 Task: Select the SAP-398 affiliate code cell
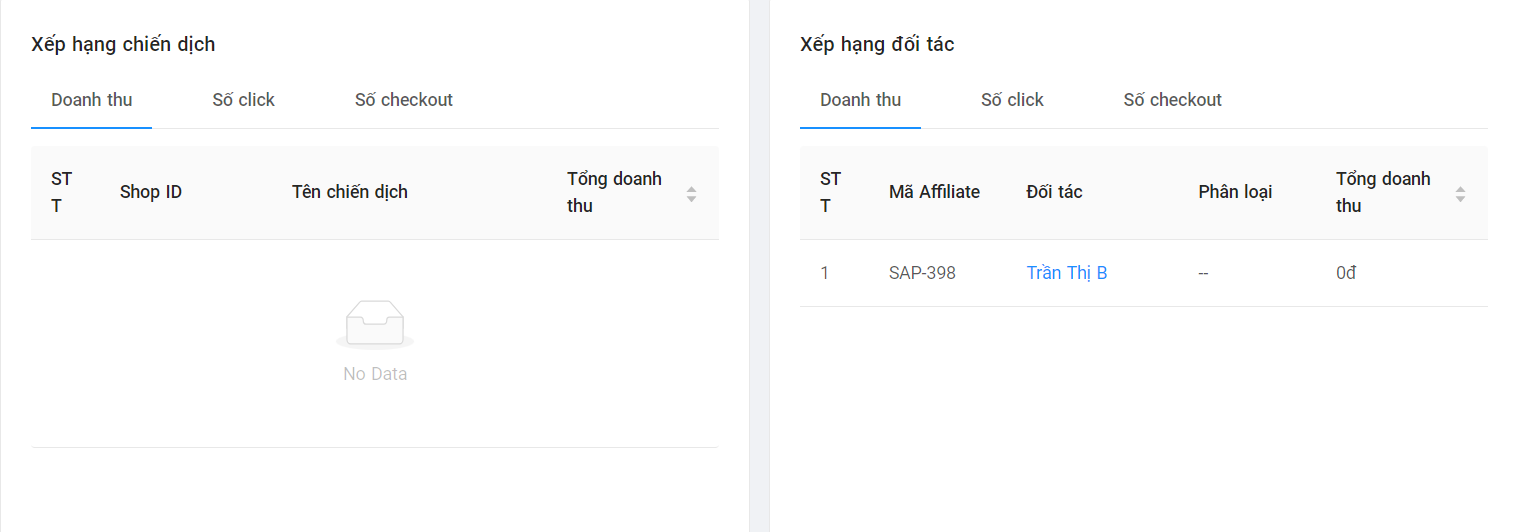pyautogui.click(x=922, y=273)
